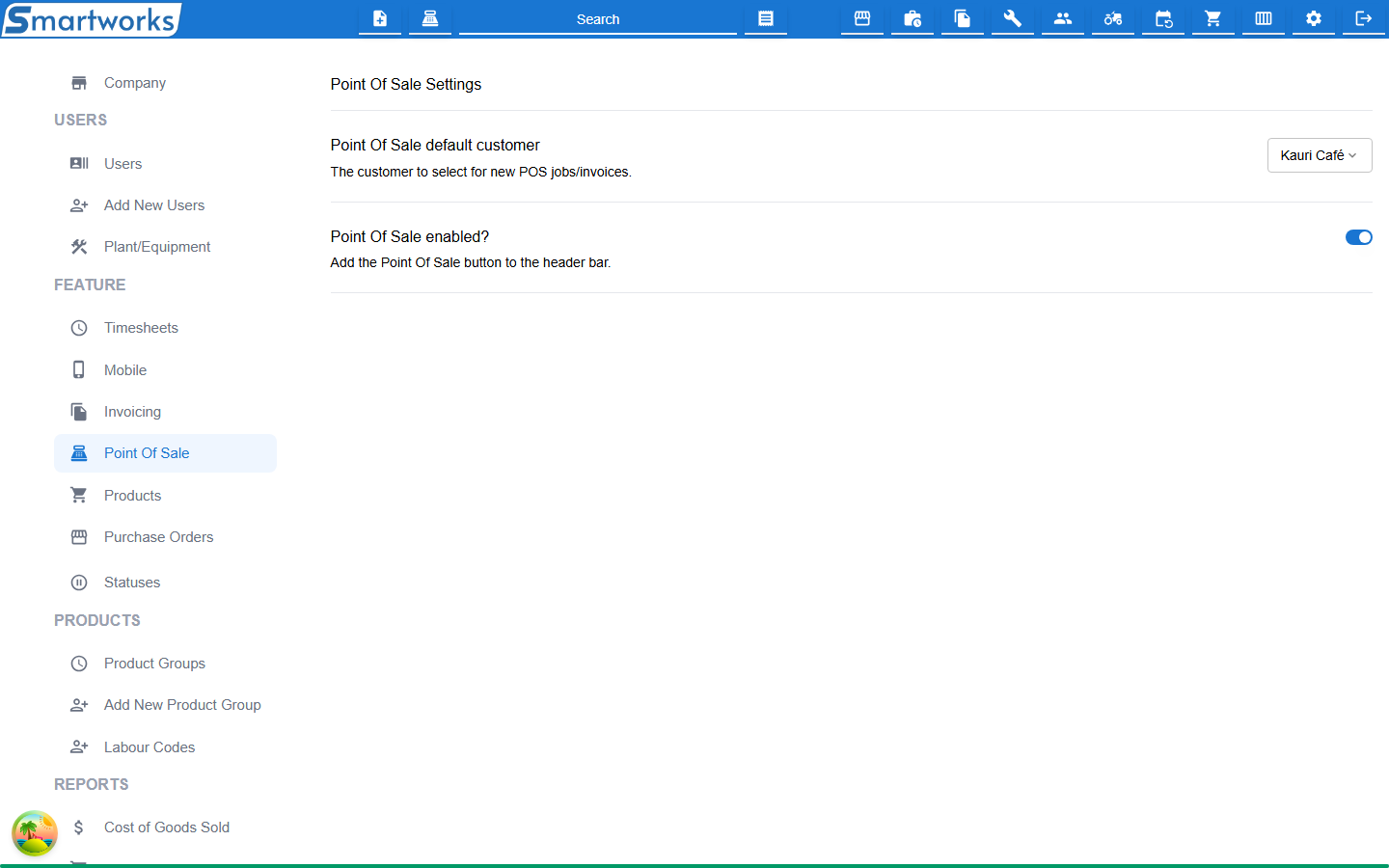Open Invoicing settings
Screen dimensions: 1389x868
[165, 412]
